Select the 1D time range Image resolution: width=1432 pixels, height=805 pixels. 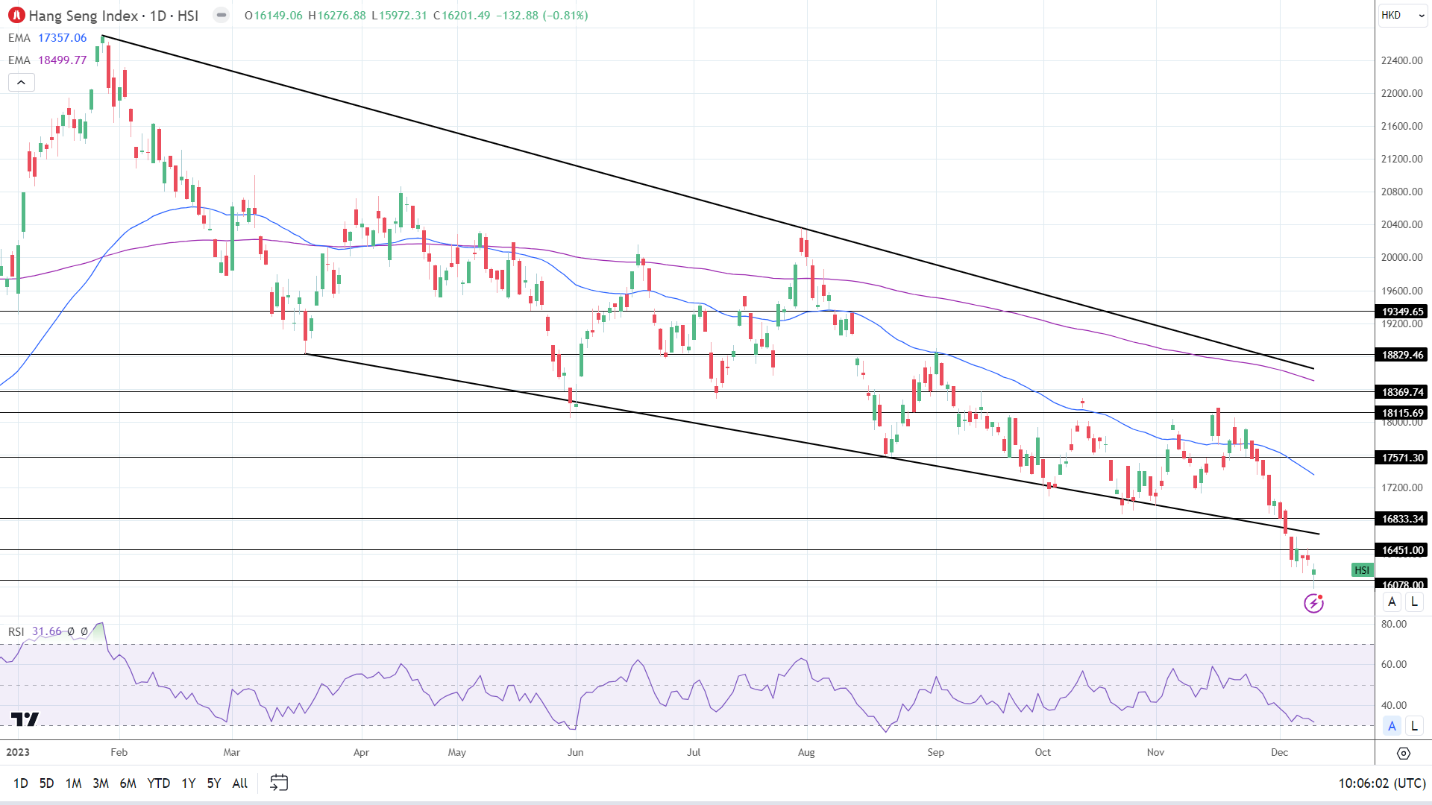click(x=21, y=783)
